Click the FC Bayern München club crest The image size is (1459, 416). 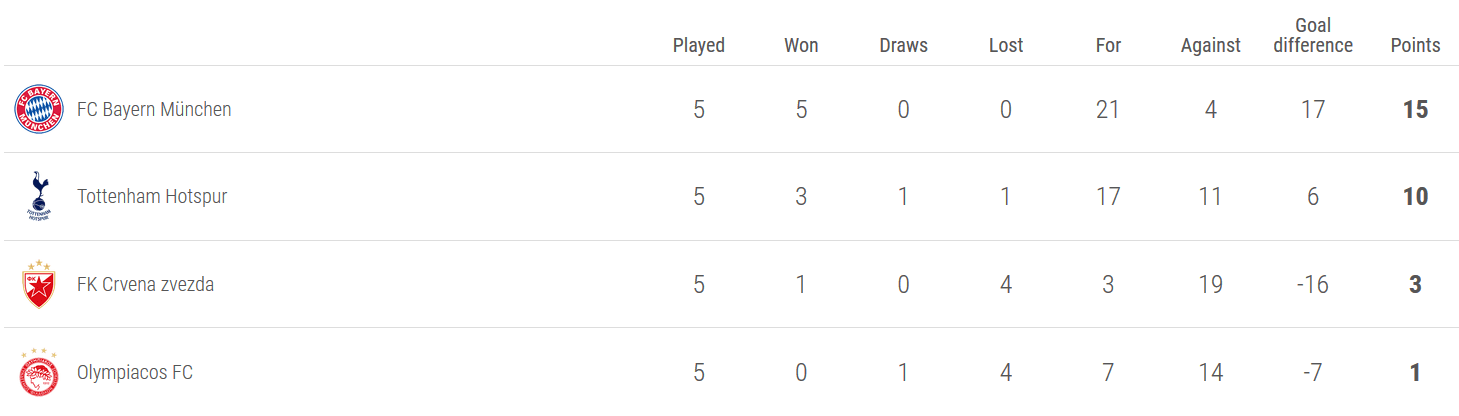[39, 110]
